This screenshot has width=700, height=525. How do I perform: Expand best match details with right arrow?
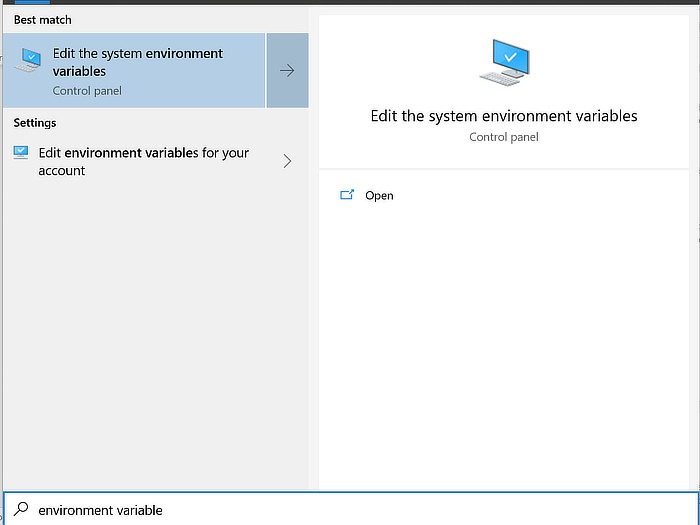tap(287, 71)
